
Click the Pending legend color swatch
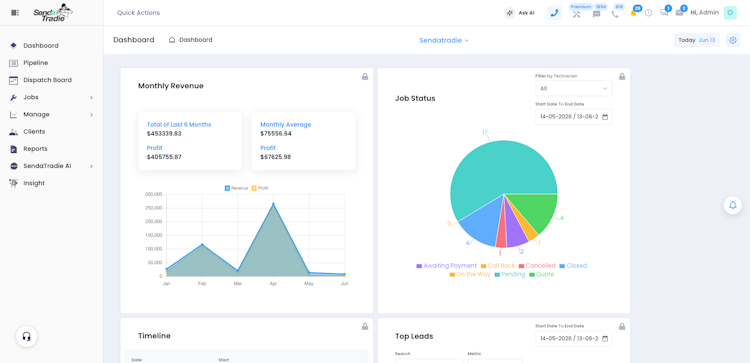tap(497, 275)
